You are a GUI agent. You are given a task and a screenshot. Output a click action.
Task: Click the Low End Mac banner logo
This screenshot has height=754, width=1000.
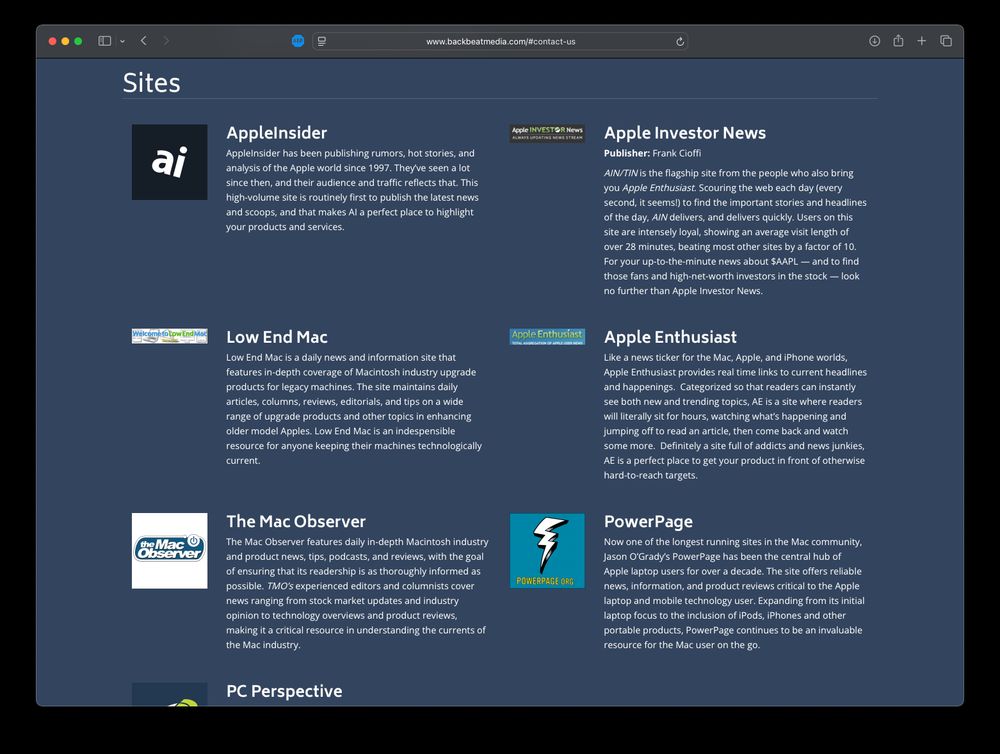pos(170,336)
